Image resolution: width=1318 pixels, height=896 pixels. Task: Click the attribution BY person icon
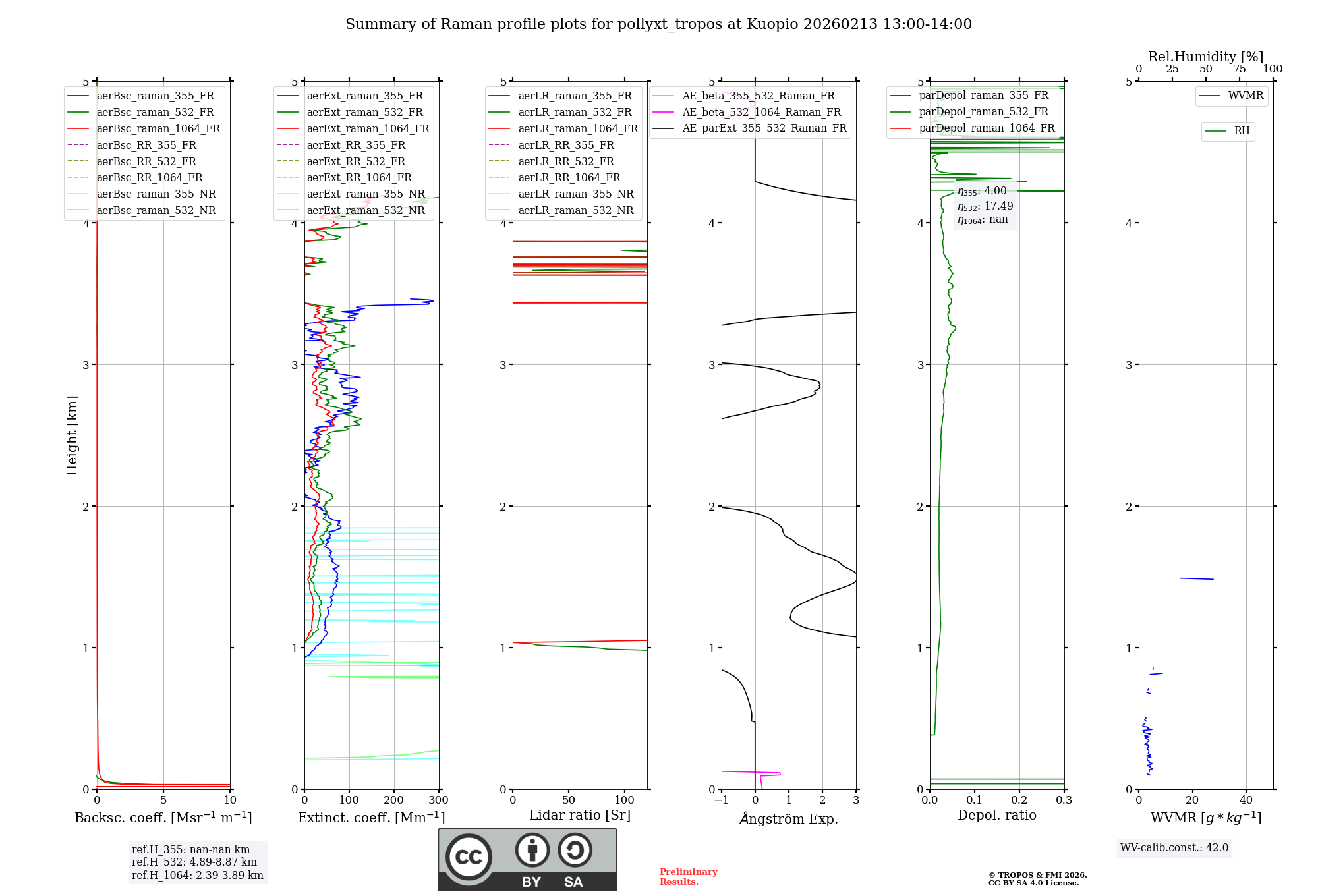(x=532, y=850)
